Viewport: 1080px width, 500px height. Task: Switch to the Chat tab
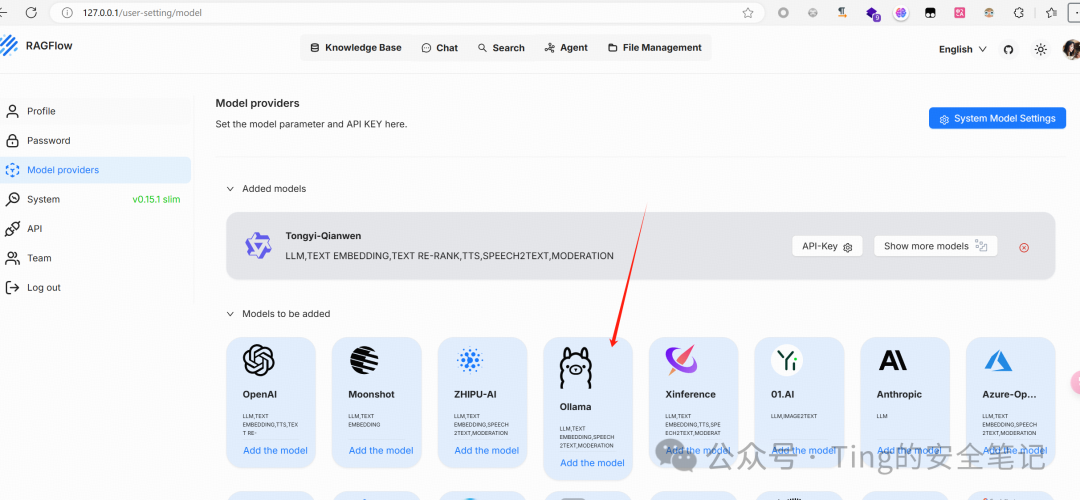coord(439,48)
